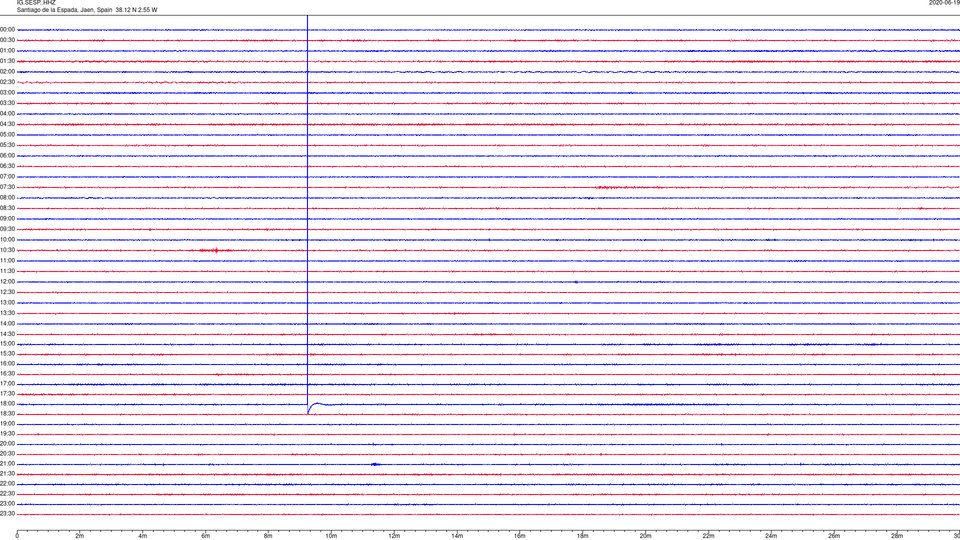Select the 22:00 row label
This screenshot has width=960, height=540.
click(7, 484)
